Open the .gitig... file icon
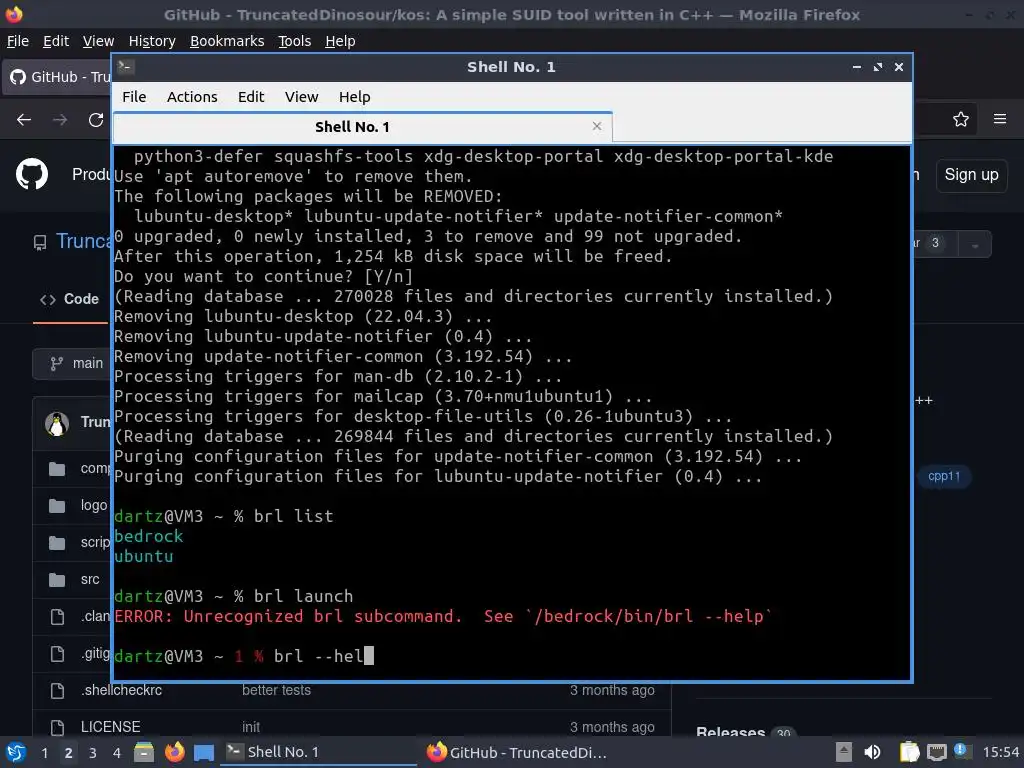The width and height of the screenshot is (1024, 768). coord(57,654)
